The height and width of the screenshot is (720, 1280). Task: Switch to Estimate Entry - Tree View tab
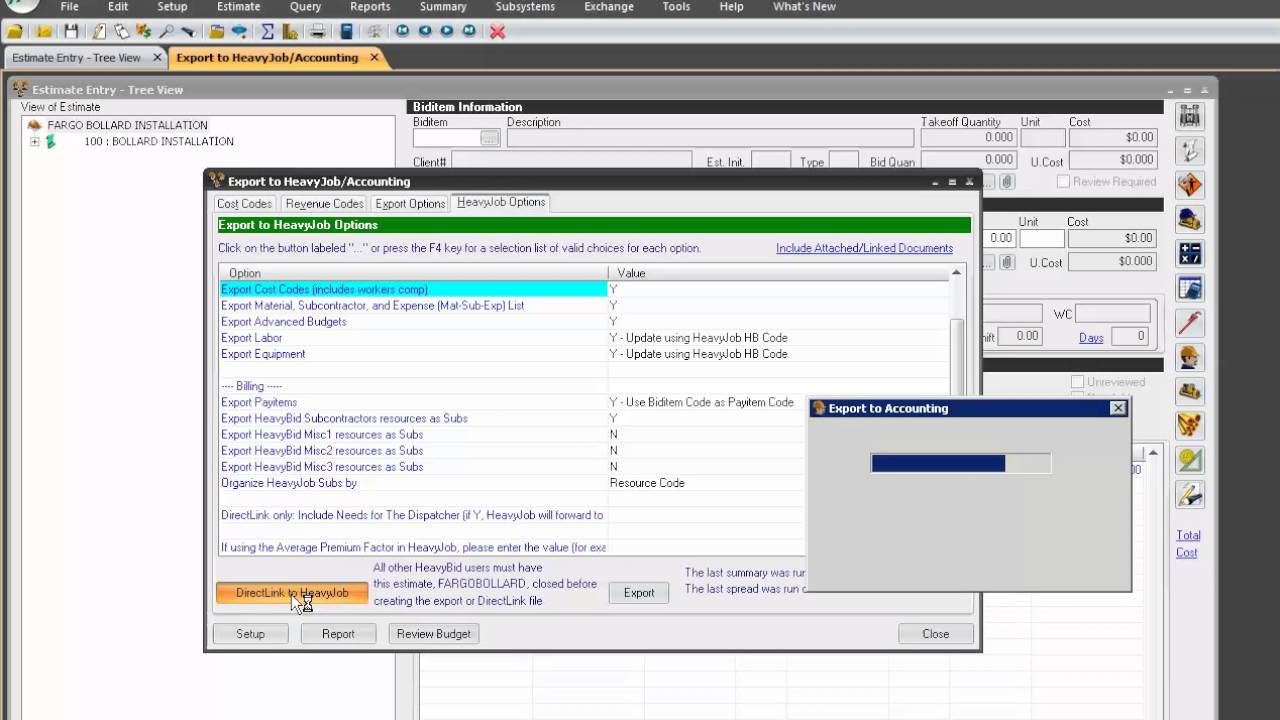click(76, 58)
